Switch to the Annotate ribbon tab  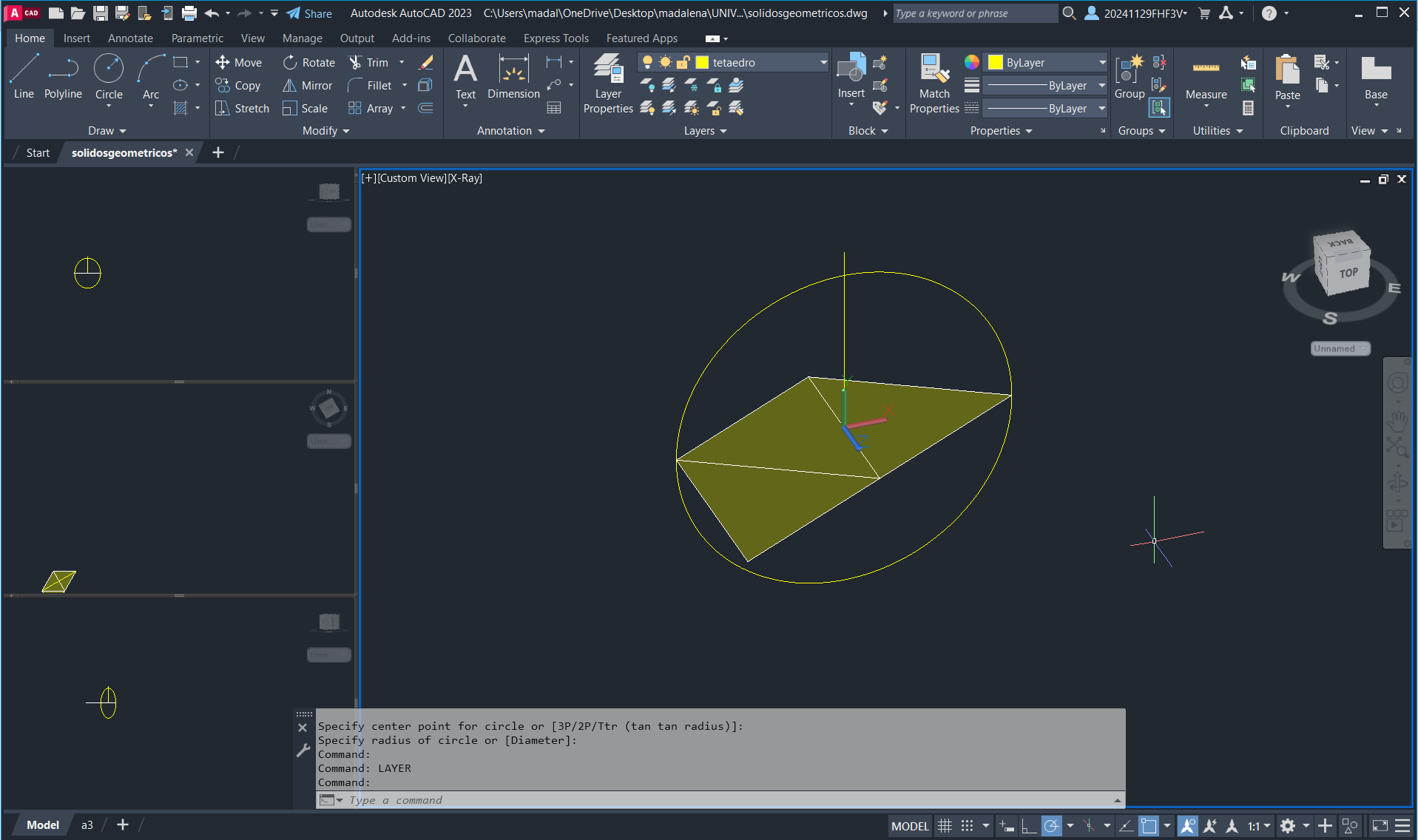(x=130, y=38)
